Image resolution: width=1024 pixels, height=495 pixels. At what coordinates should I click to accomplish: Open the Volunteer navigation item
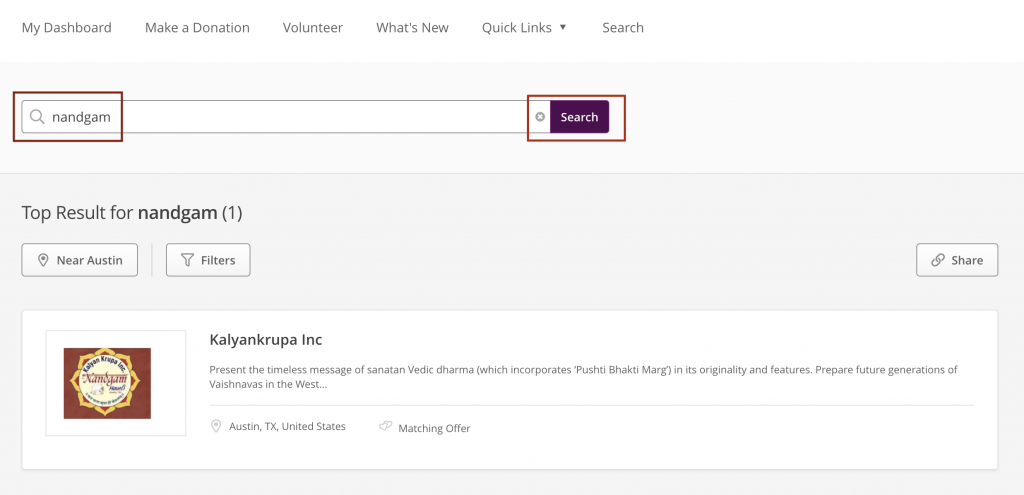click(313, 27)
